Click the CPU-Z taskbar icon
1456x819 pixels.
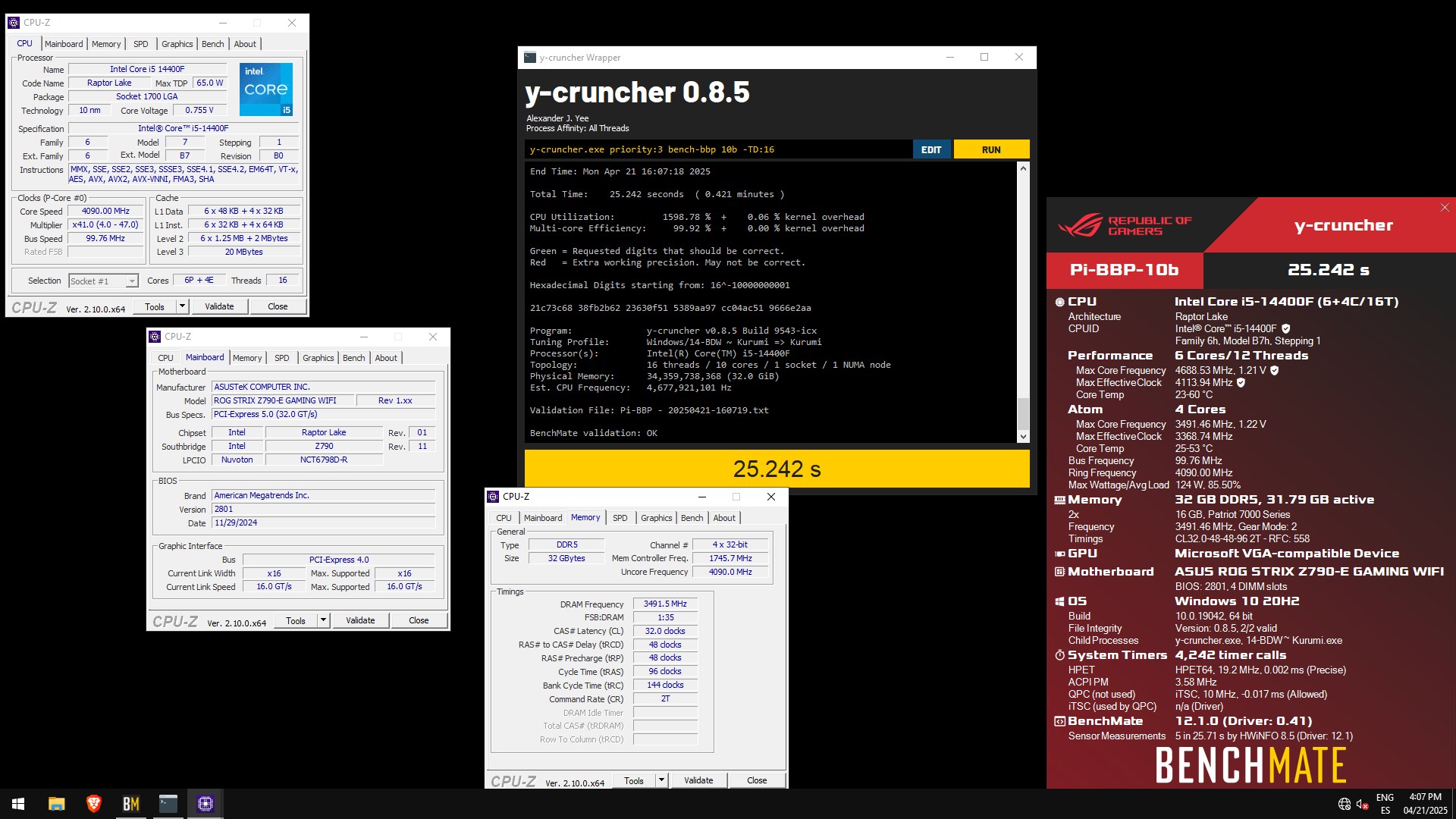pos(205,804)
